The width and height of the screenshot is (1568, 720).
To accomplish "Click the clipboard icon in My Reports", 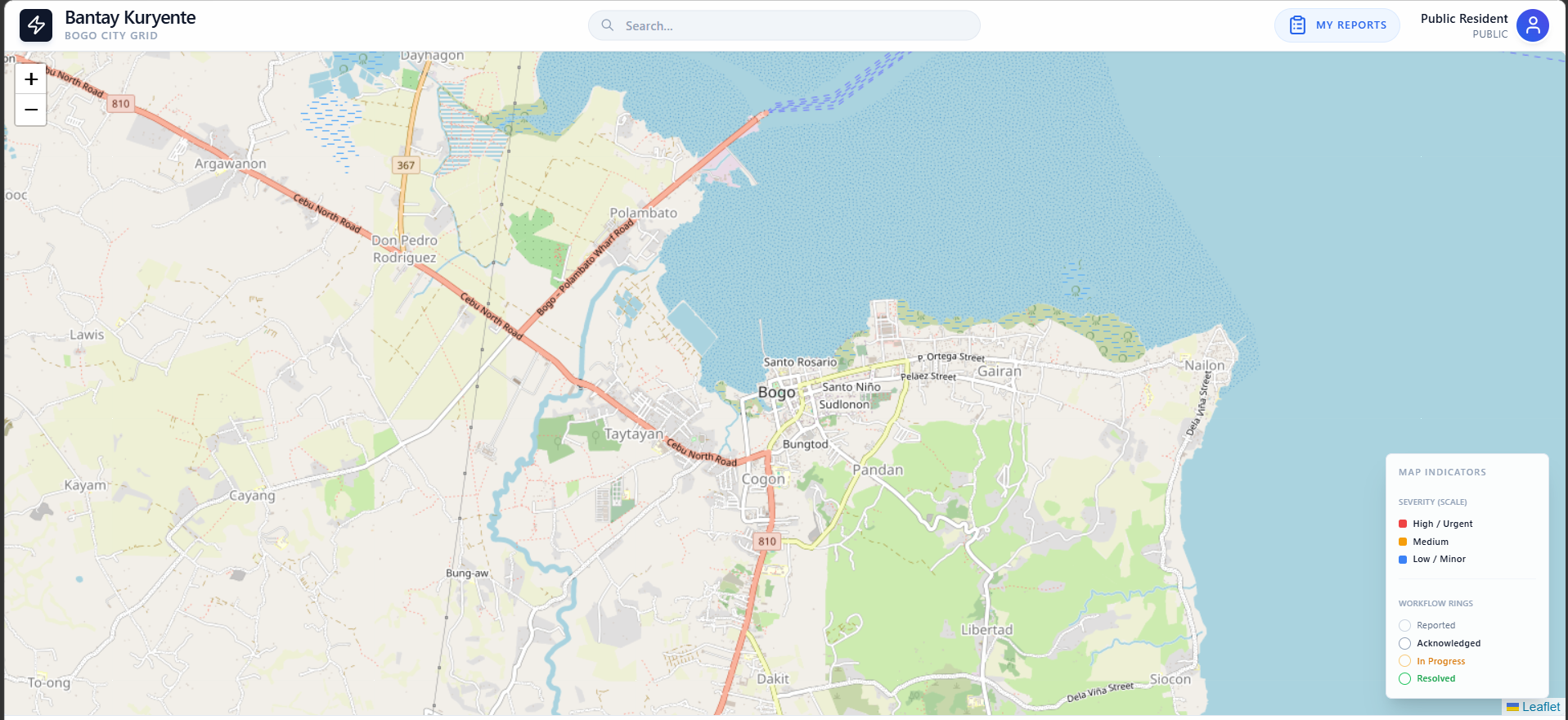I will (1297, 25).
